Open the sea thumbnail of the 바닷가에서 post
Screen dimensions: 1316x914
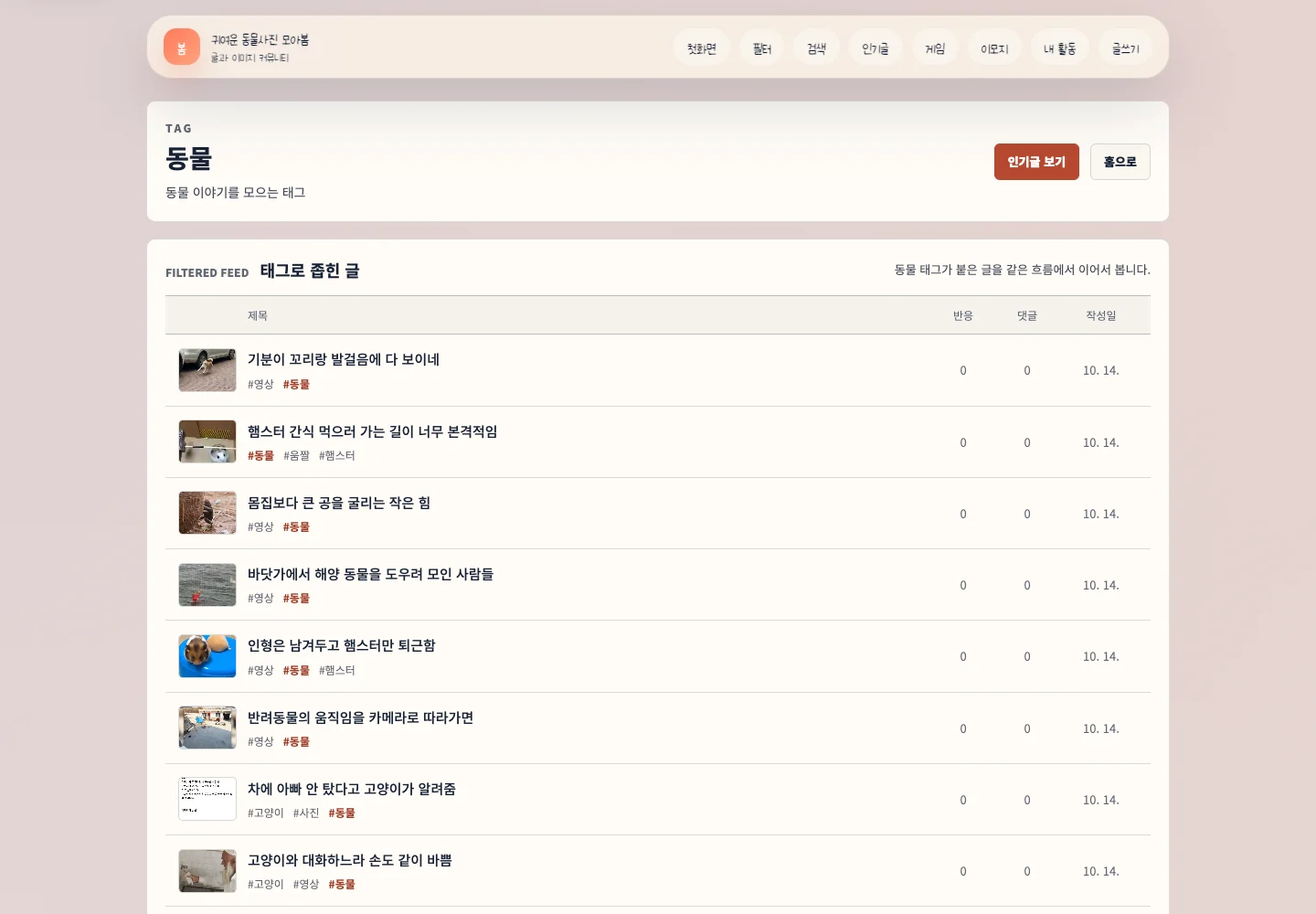pyautogui.click(x=207, y=585)
